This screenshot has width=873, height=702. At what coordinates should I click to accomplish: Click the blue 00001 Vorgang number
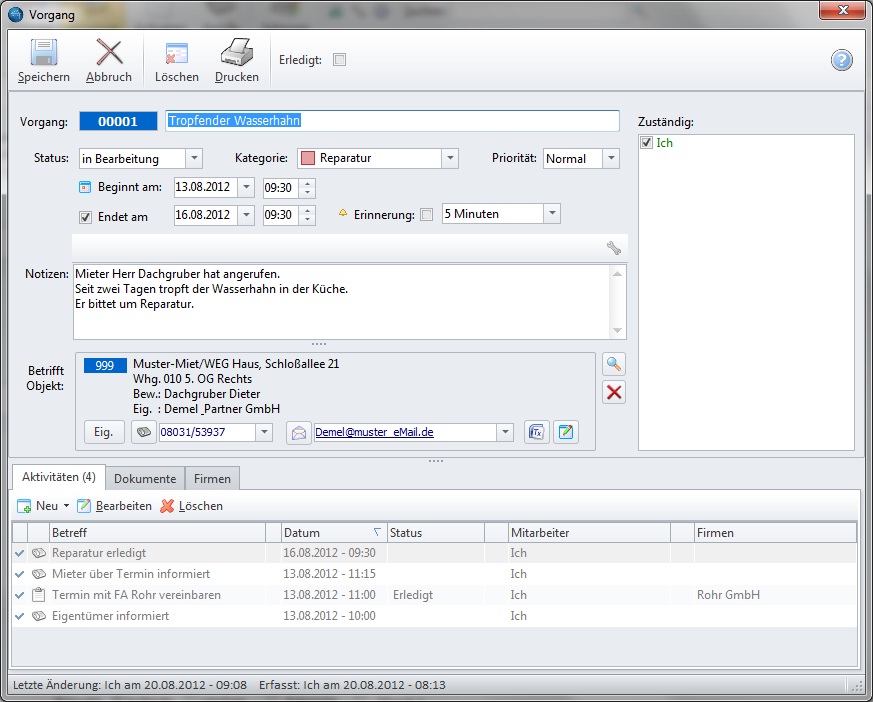point(118,121)
